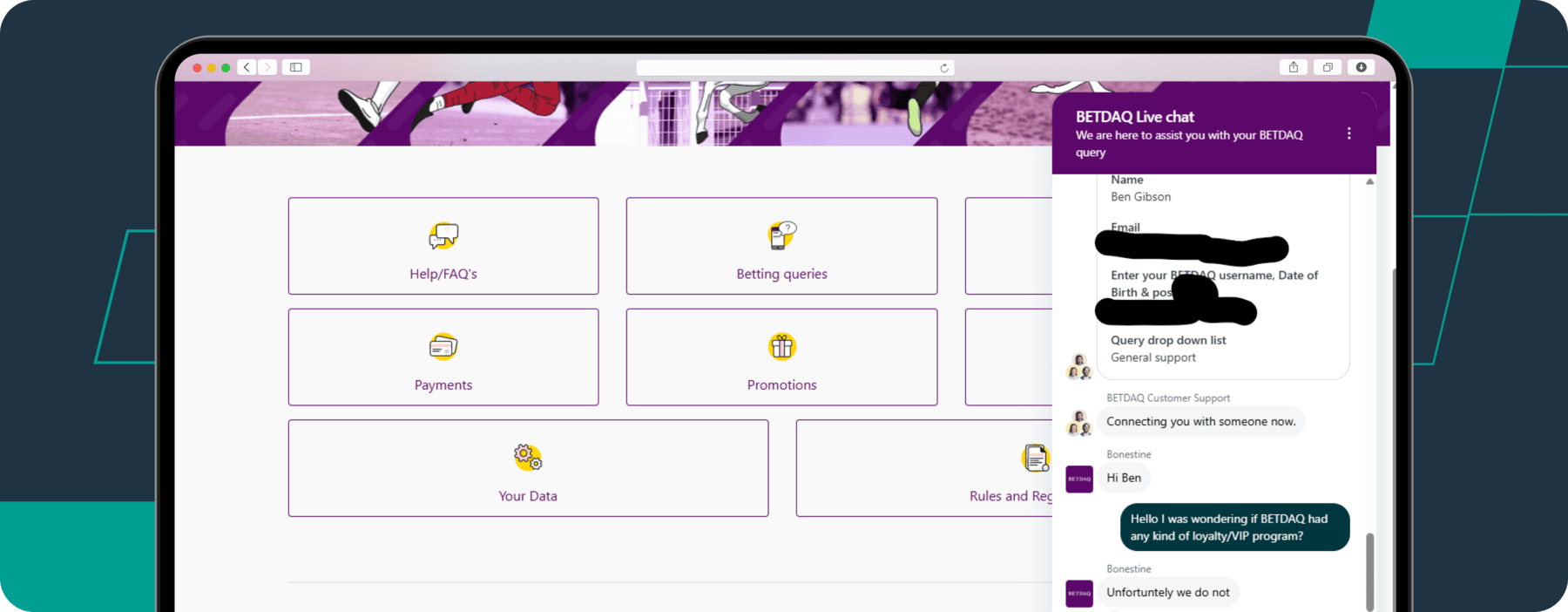1568x612 pixels.
Task: Show the browser tab overview button
Action: pos(1328,67)
